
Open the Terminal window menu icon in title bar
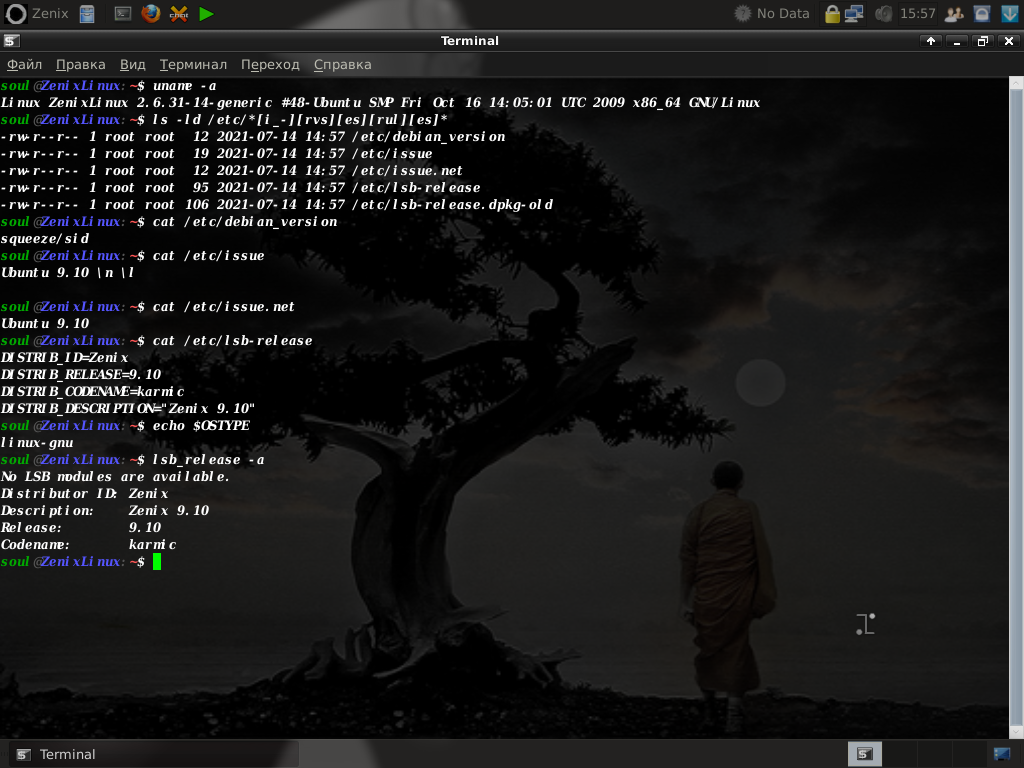[x=11, y=41]
